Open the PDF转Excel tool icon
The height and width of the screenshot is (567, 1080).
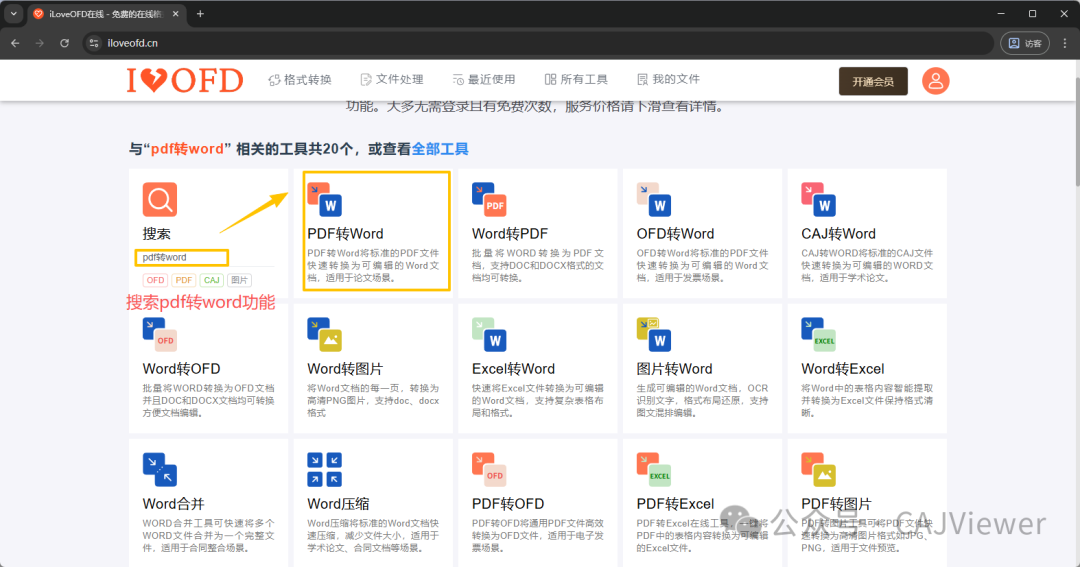pyautogui.click(x=654, y=470)
